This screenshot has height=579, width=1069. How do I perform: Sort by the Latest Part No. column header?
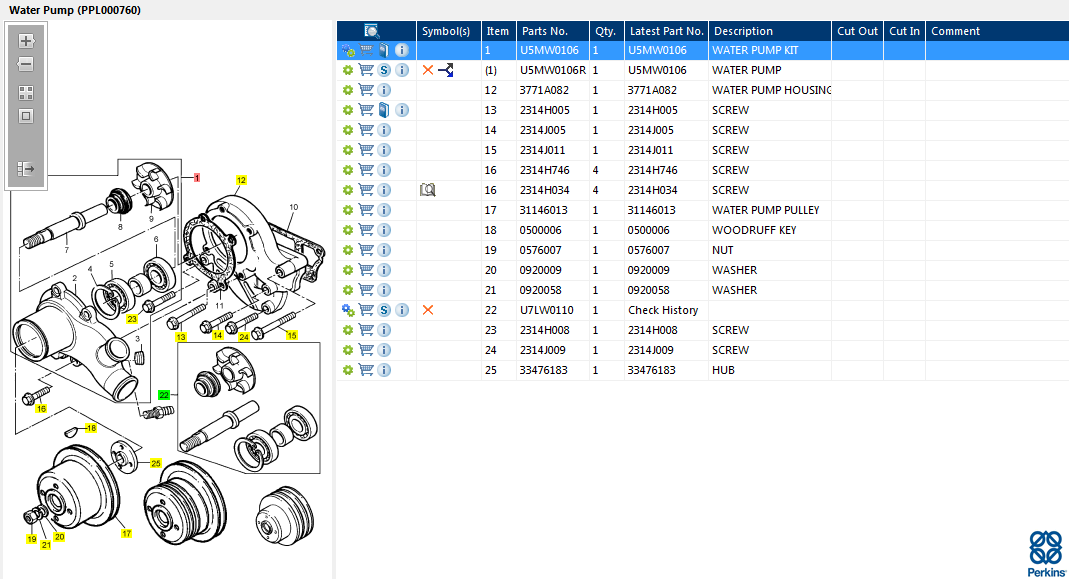666,31
